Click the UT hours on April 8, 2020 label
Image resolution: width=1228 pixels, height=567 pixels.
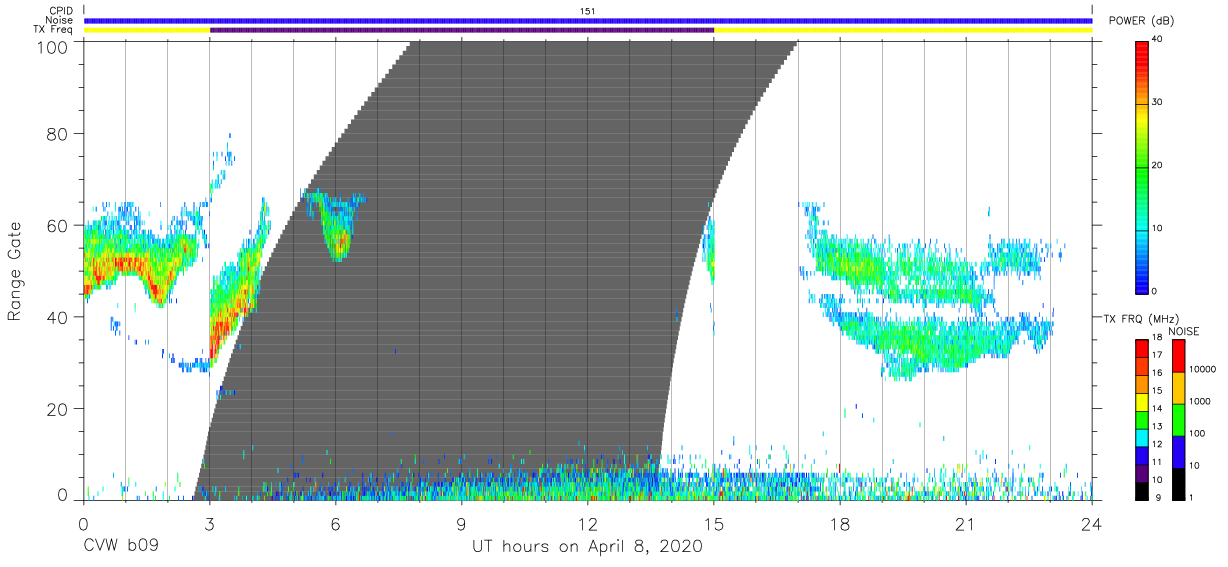point(588,546)
